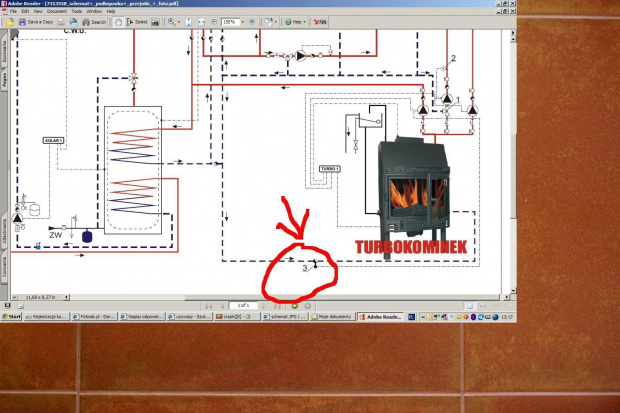Open the Document menu
The width and height of the screenshot is (620, 413).
56,11
